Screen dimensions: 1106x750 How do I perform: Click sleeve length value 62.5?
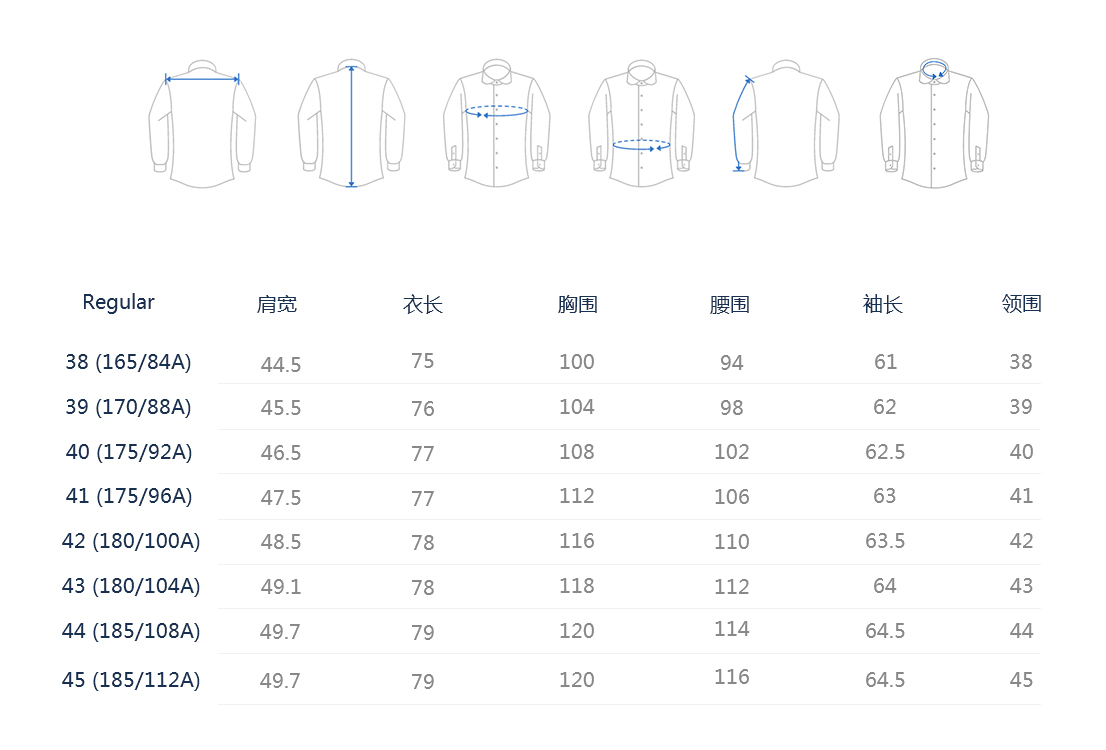(x=885, y=452)
